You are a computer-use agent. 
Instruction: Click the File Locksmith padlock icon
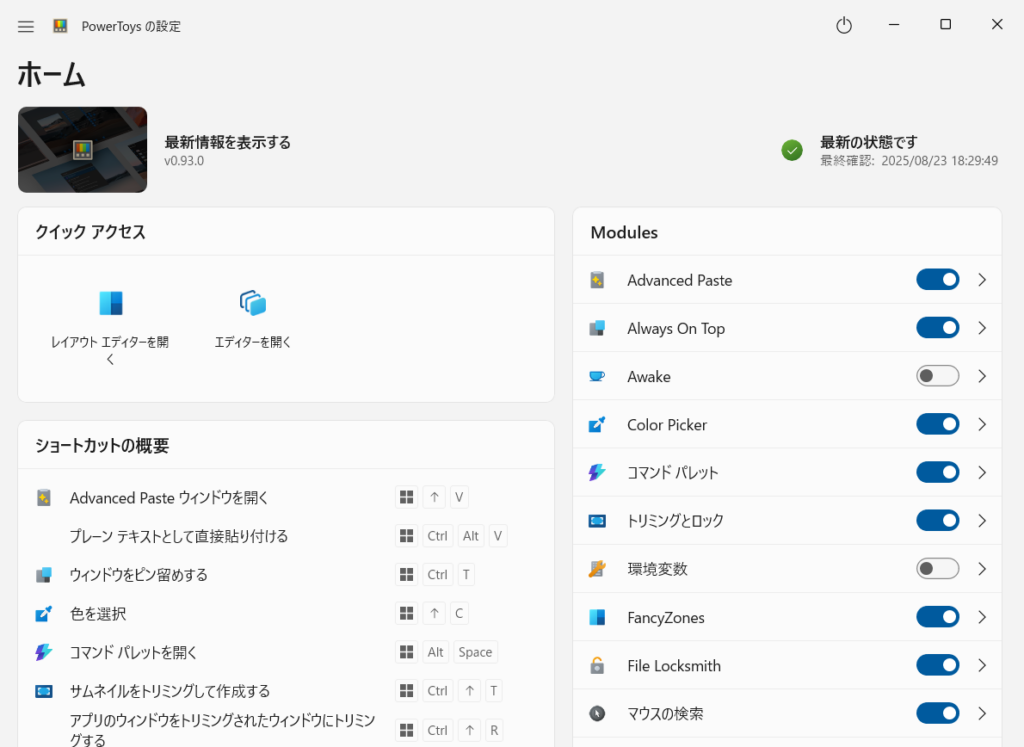[597, 665]
